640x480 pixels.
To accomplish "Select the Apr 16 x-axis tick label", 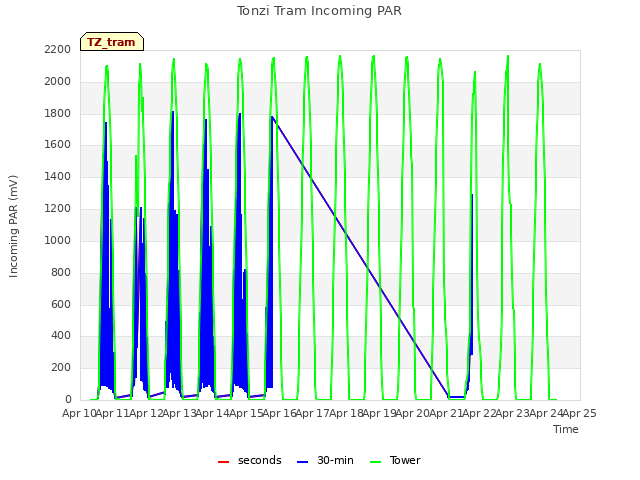I will [280, 413].
